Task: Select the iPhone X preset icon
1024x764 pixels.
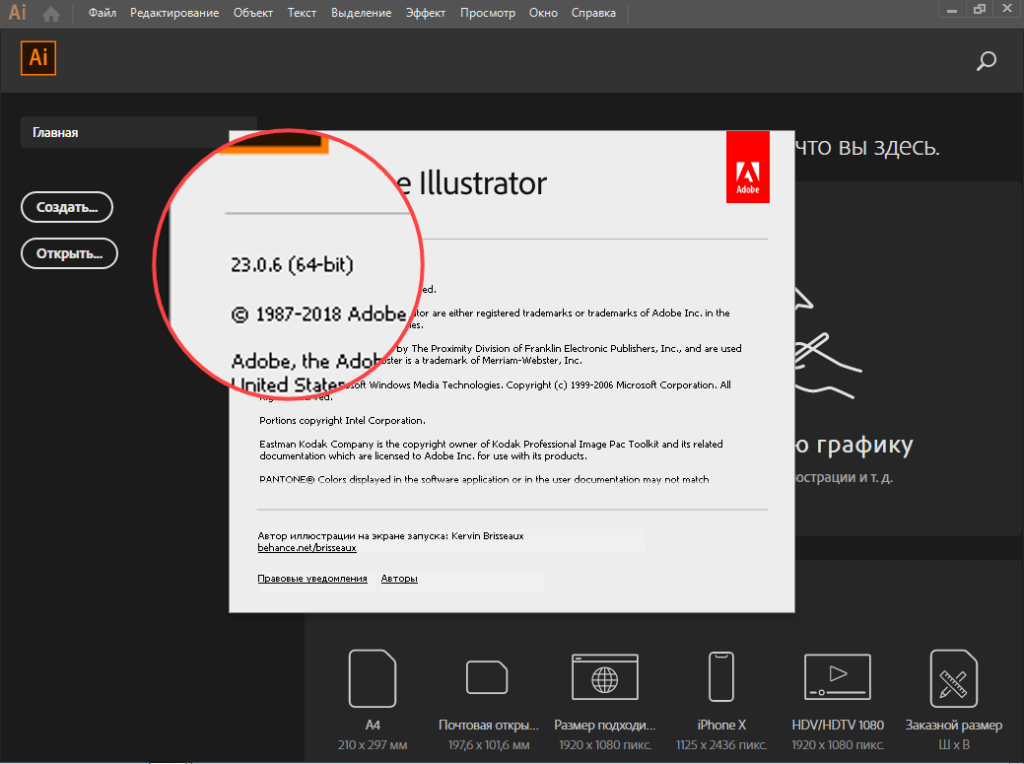Action: pos(721,676)
